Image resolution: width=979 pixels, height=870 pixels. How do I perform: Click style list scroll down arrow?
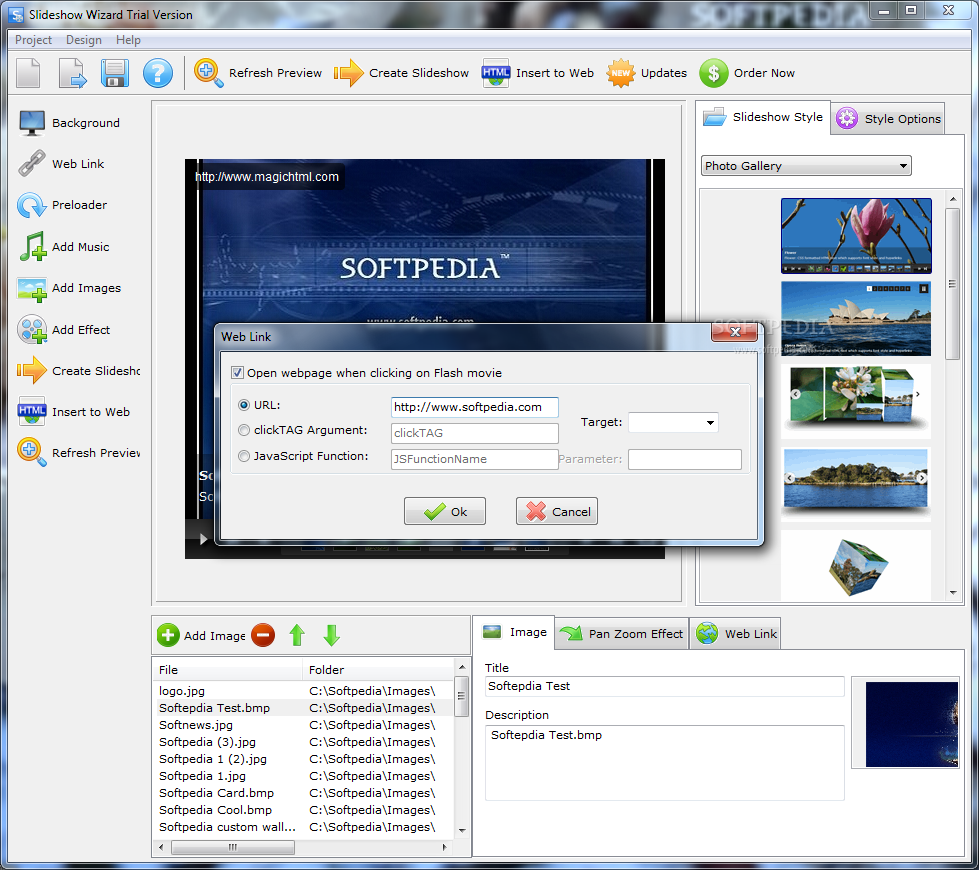953,593
